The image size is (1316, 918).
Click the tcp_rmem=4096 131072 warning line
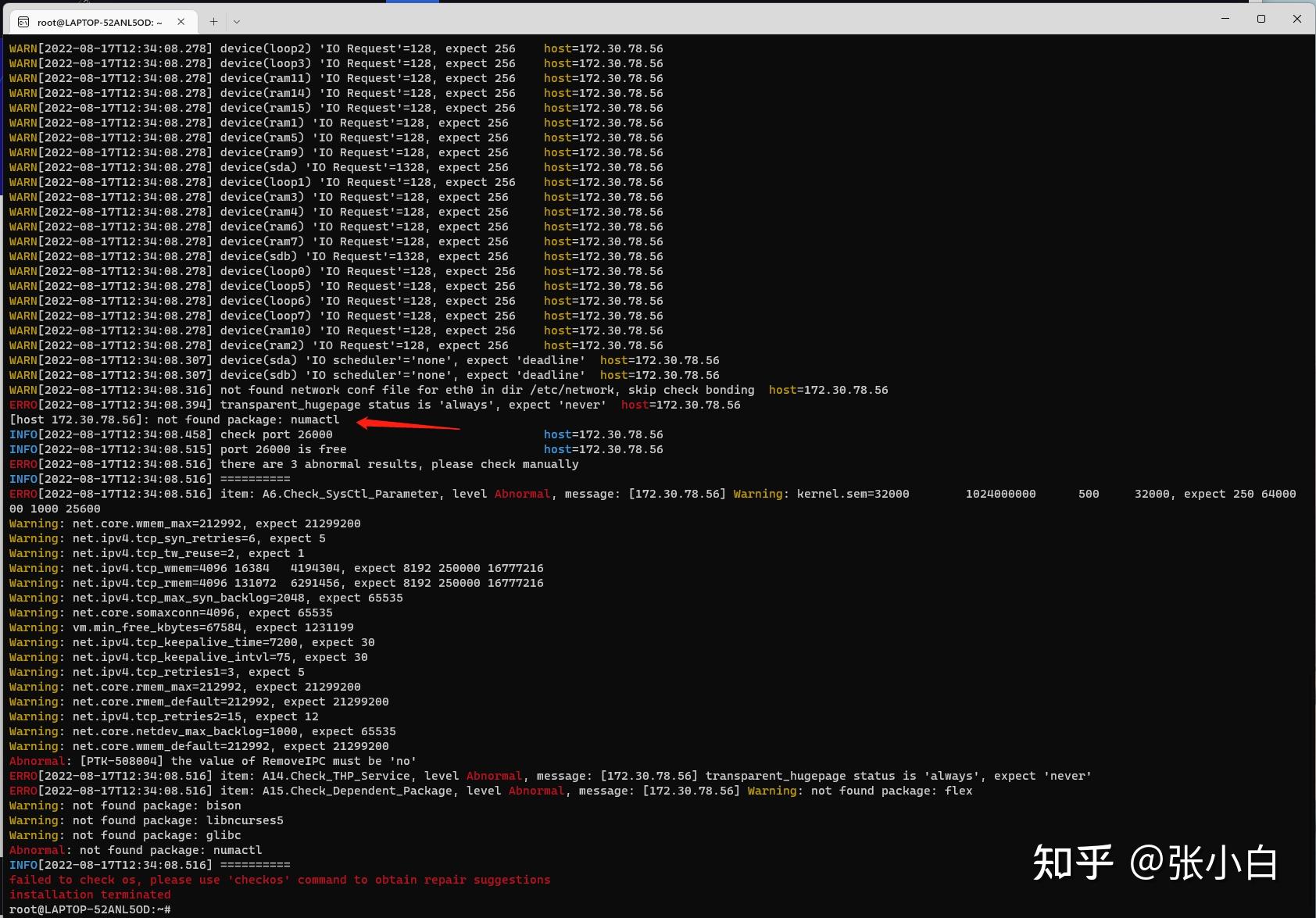pos(277,583)
